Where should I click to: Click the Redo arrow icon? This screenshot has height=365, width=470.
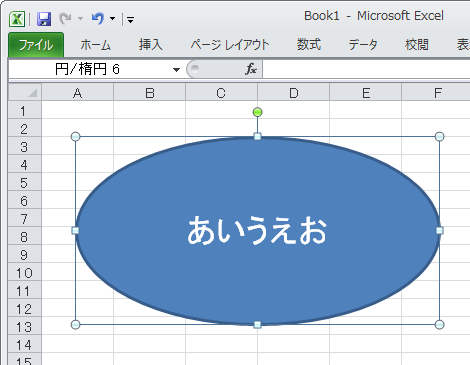pos(66,19)
